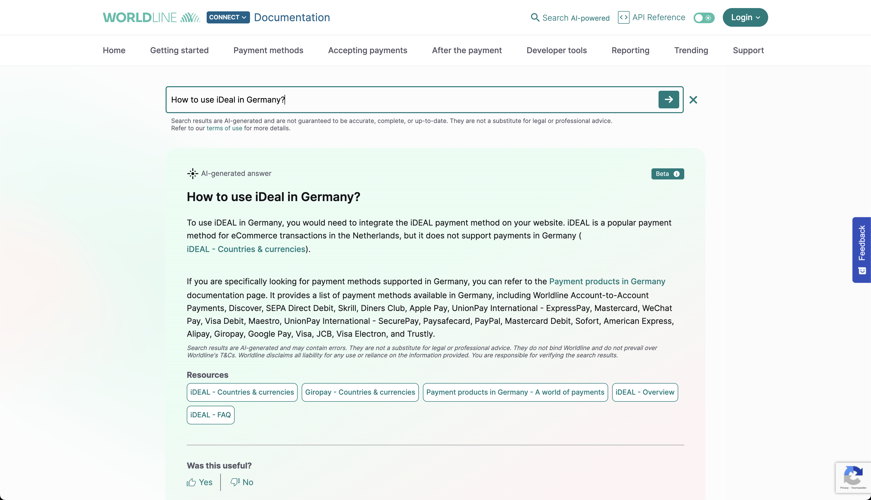Click the 'Was this useful?' text

pos(219,466)
